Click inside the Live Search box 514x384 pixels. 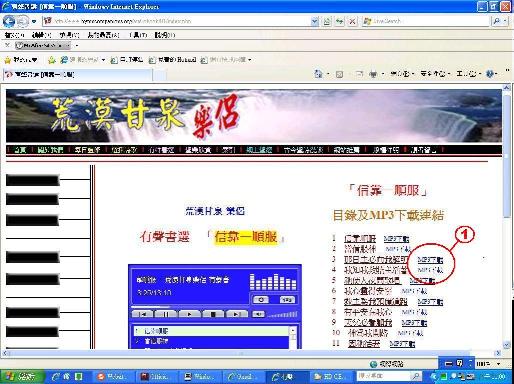427,21
